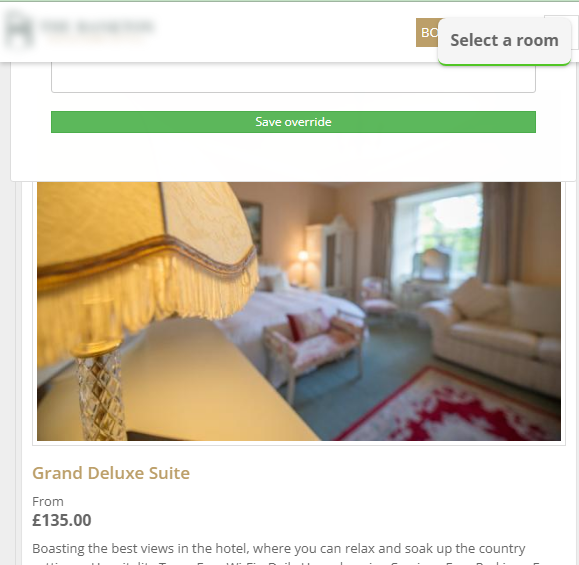Click the blurred hotel logo icon
This screenshot has width=579, height=565.
[x=19, y=30]
